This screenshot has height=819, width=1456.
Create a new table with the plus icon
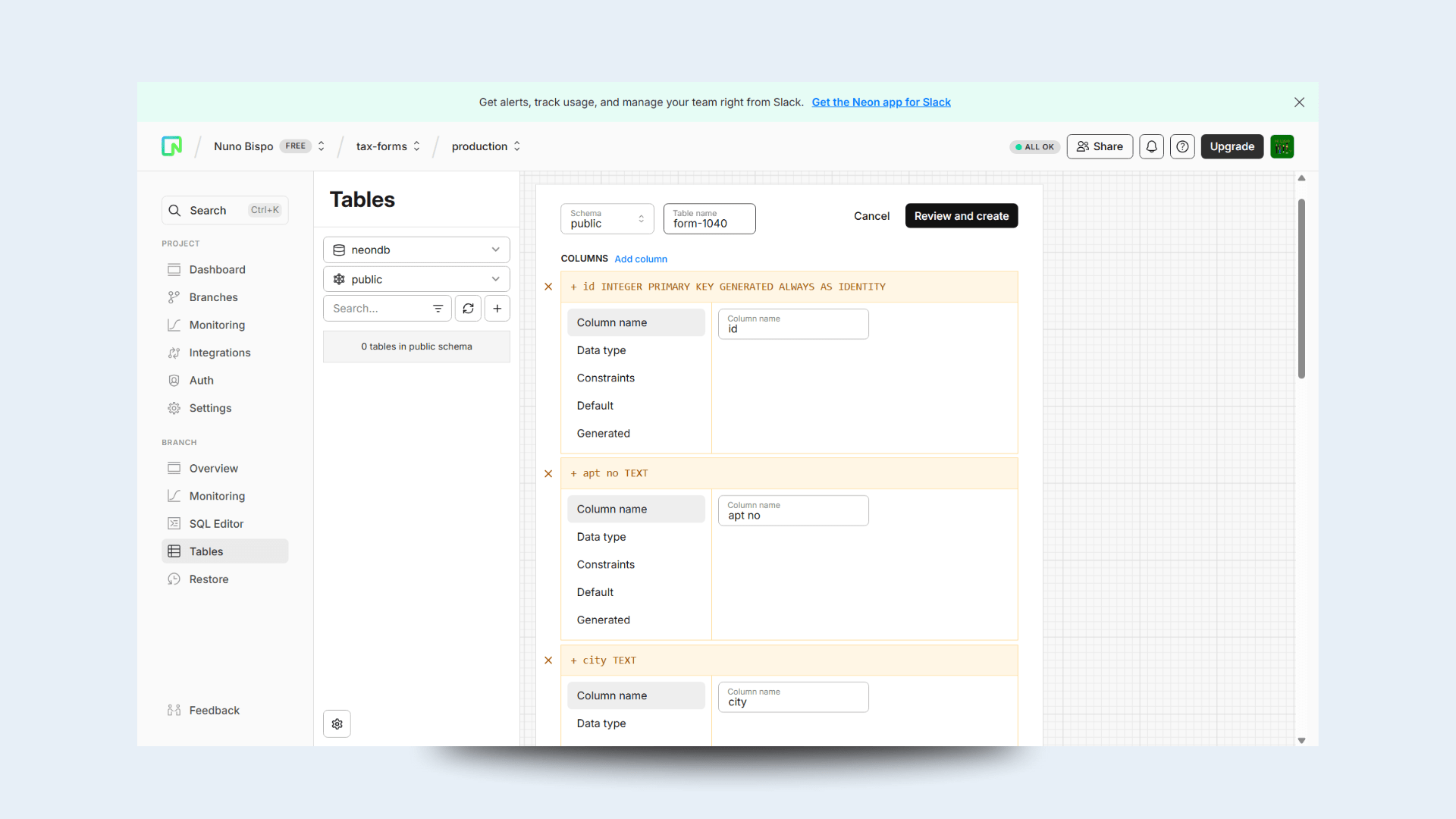click(x=497, y=308)
